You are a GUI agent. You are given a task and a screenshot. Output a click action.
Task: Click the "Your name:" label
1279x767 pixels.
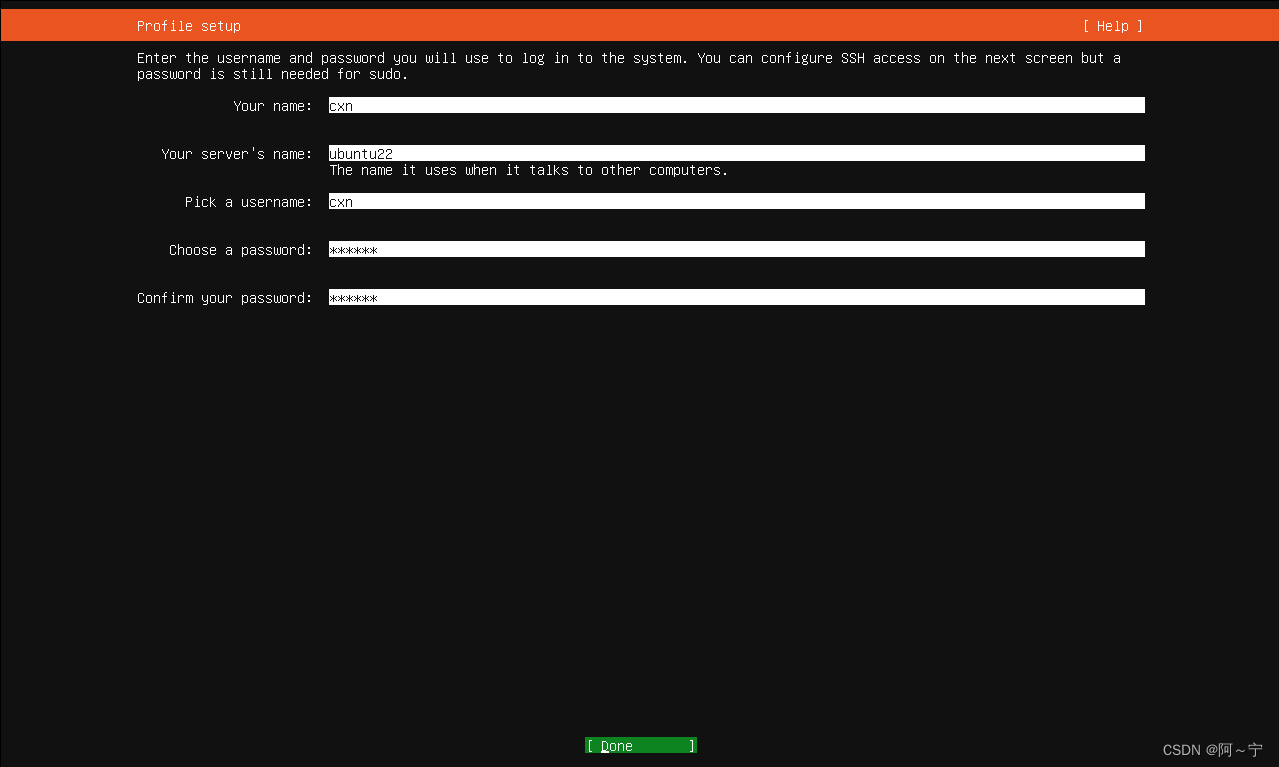point(273,106)
